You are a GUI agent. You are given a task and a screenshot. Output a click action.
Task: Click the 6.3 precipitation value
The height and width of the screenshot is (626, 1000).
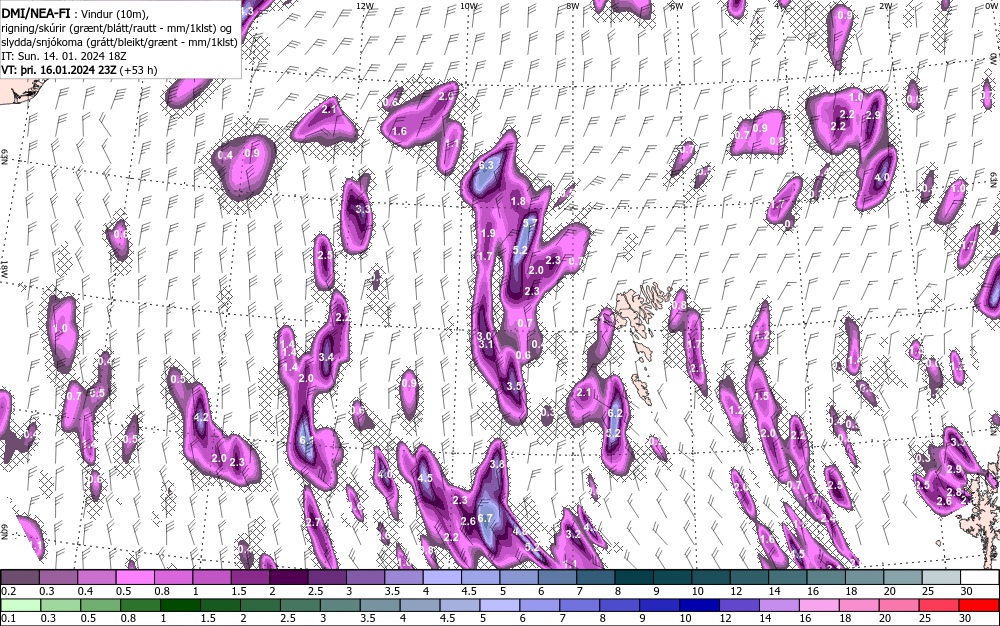pos(486,165)
